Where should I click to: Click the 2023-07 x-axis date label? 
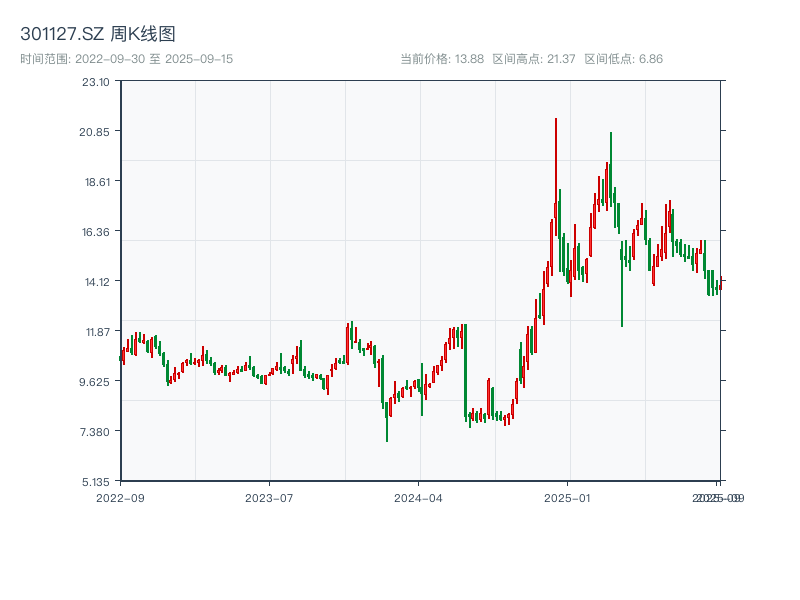click(x=270, y=497)
